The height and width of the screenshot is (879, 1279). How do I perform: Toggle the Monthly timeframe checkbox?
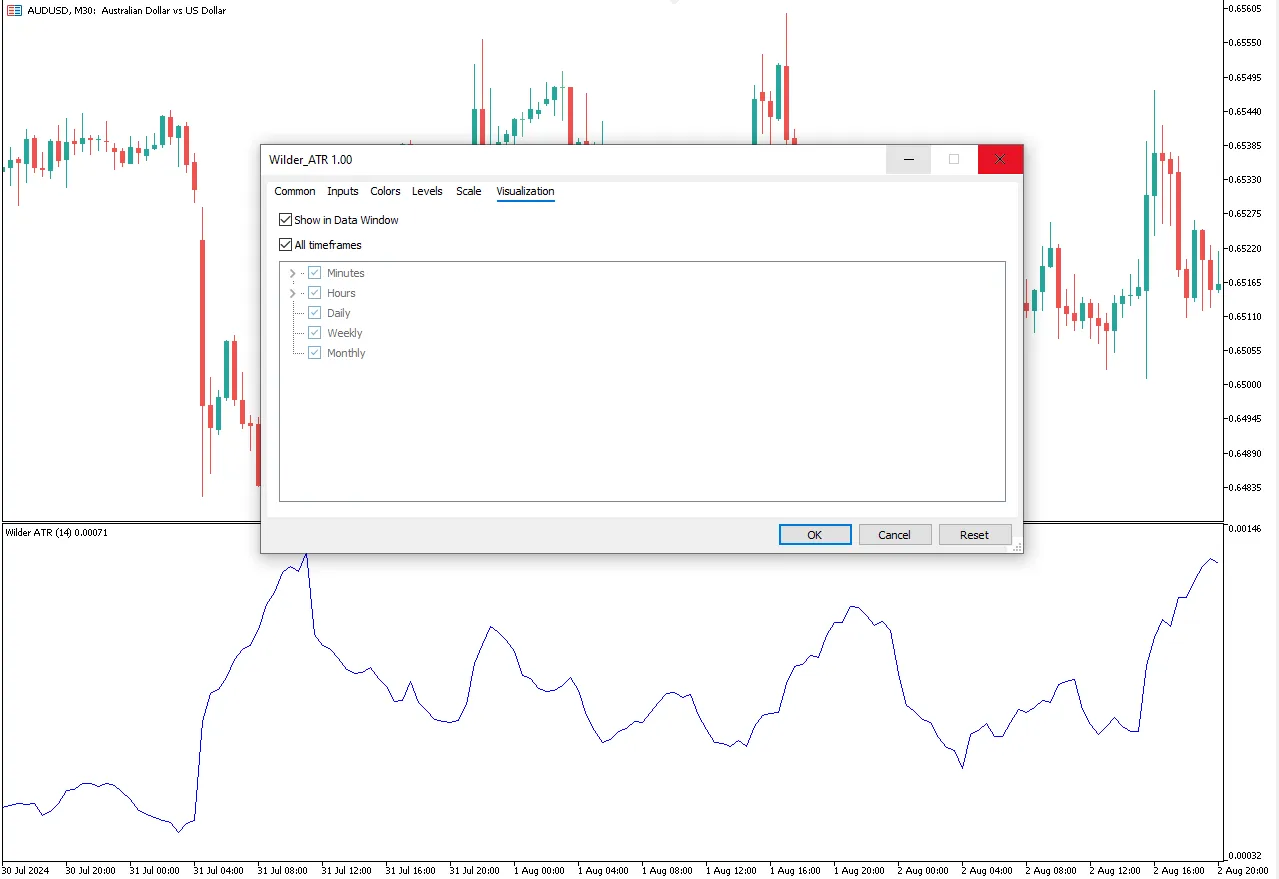point(315,353)
